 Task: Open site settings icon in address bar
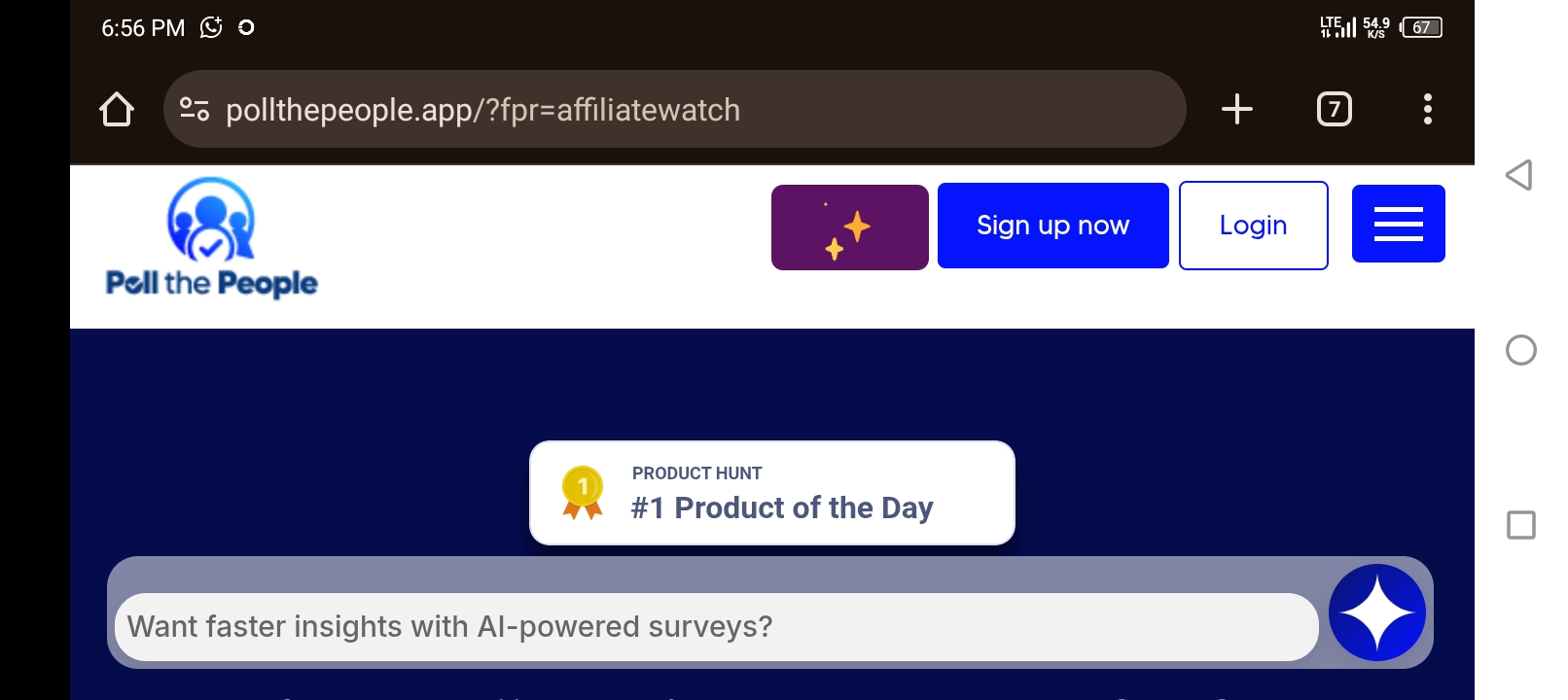195,109
